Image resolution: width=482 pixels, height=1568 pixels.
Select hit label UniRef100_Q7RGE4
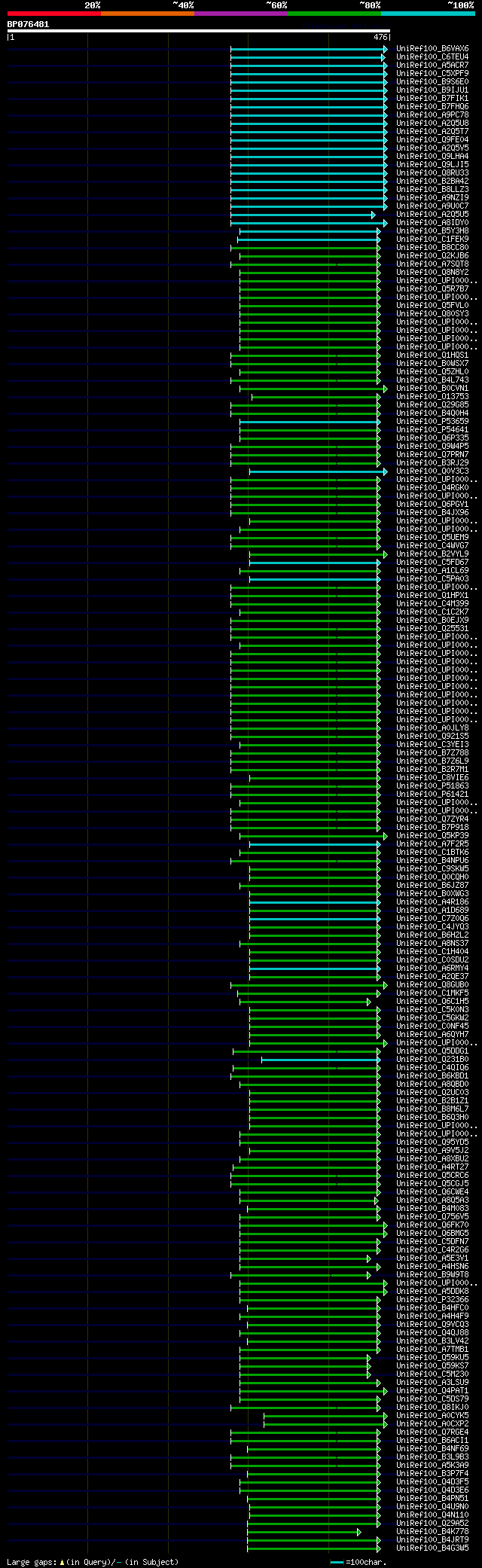click(432, 1432)
